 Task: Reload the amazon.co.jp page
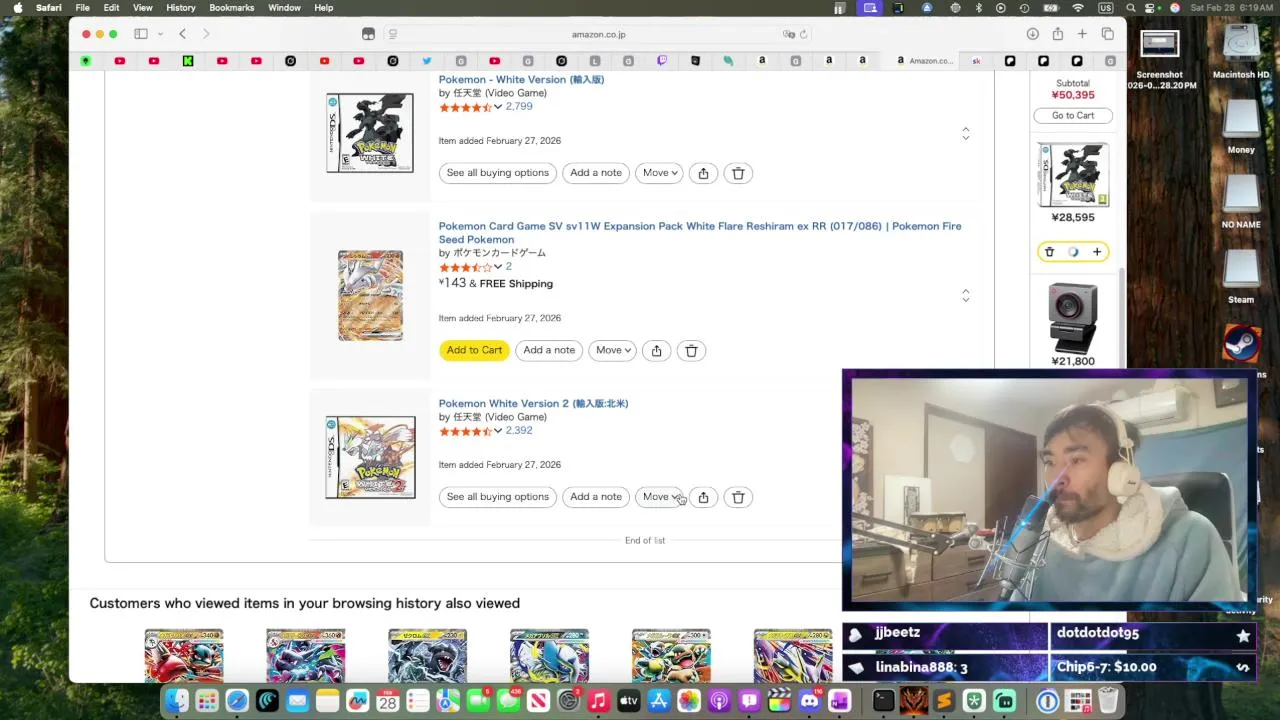pyautogui.click(x=803, y=34)
